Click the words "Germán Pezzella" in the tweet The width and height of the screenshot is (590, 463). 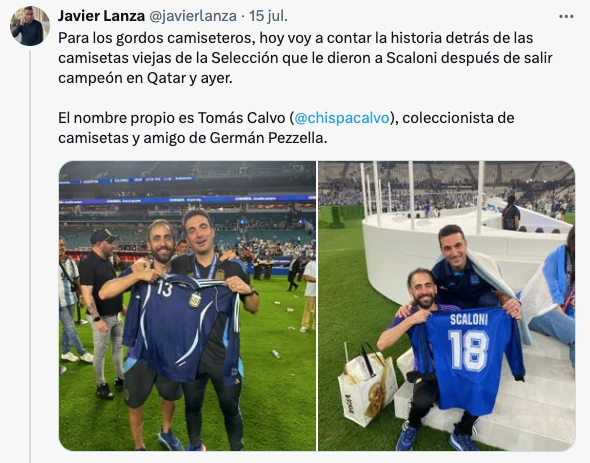[268, 138]
